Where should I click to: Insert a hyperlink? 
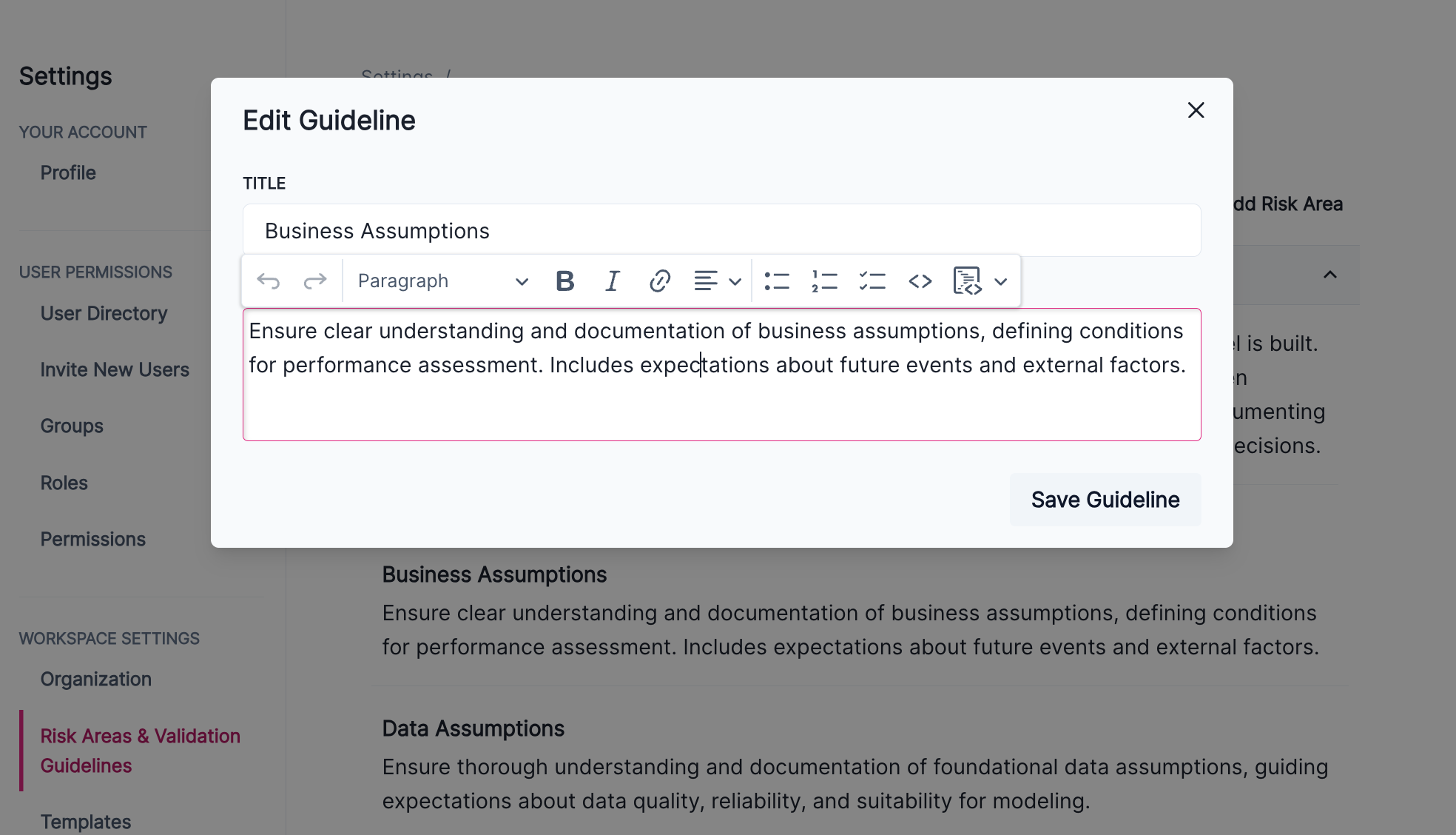pos(659,281)
